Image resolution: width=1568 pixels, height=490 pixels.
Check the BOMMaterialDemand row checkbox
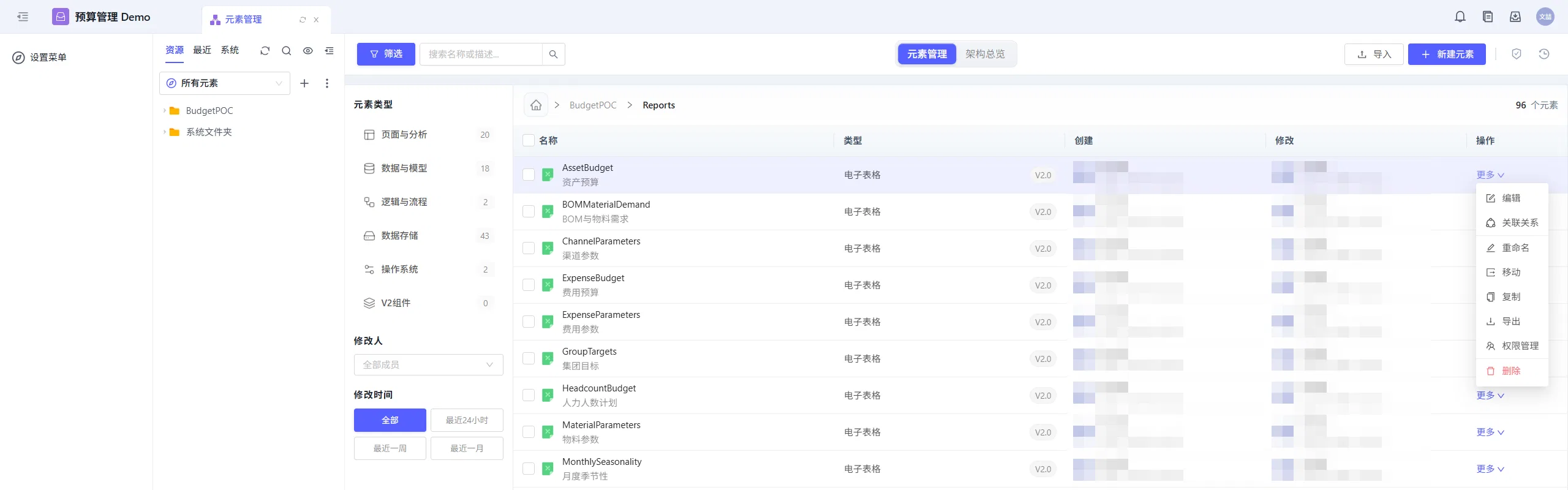(529, 212)
